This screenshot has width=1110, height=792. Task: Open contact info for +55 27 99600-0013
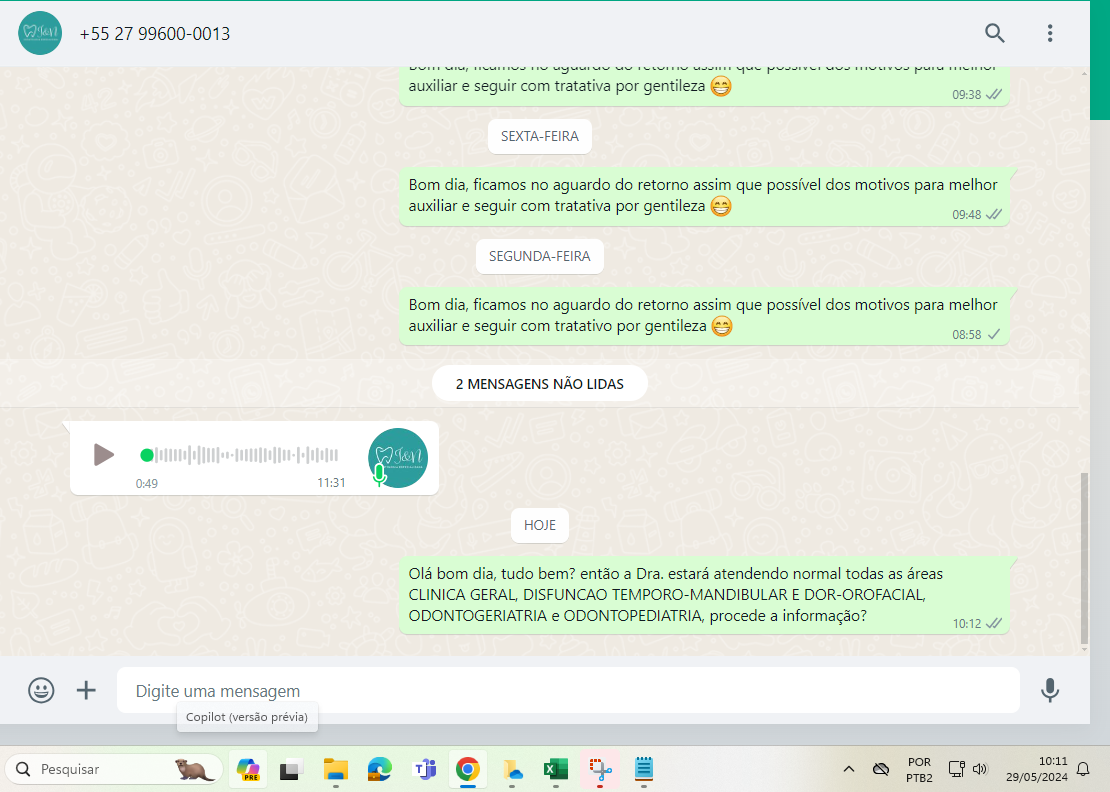tap(155, 33)
